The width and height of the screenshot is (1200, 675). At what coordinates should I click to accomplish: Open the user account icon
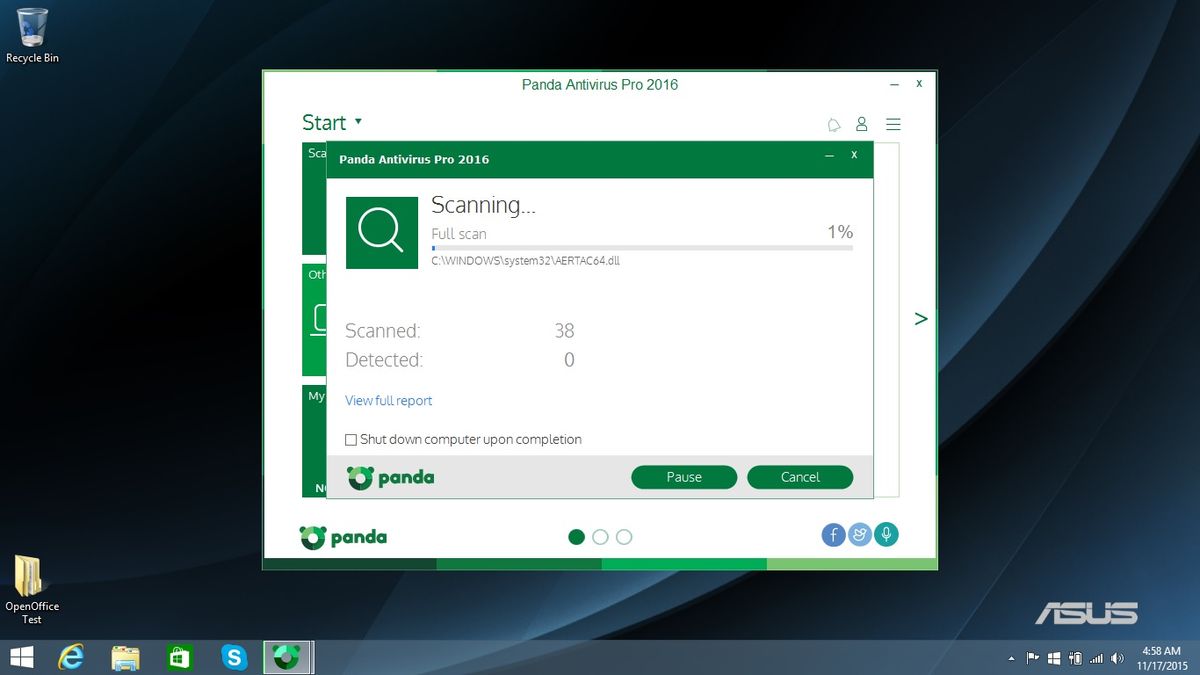(x=861, y=125)
